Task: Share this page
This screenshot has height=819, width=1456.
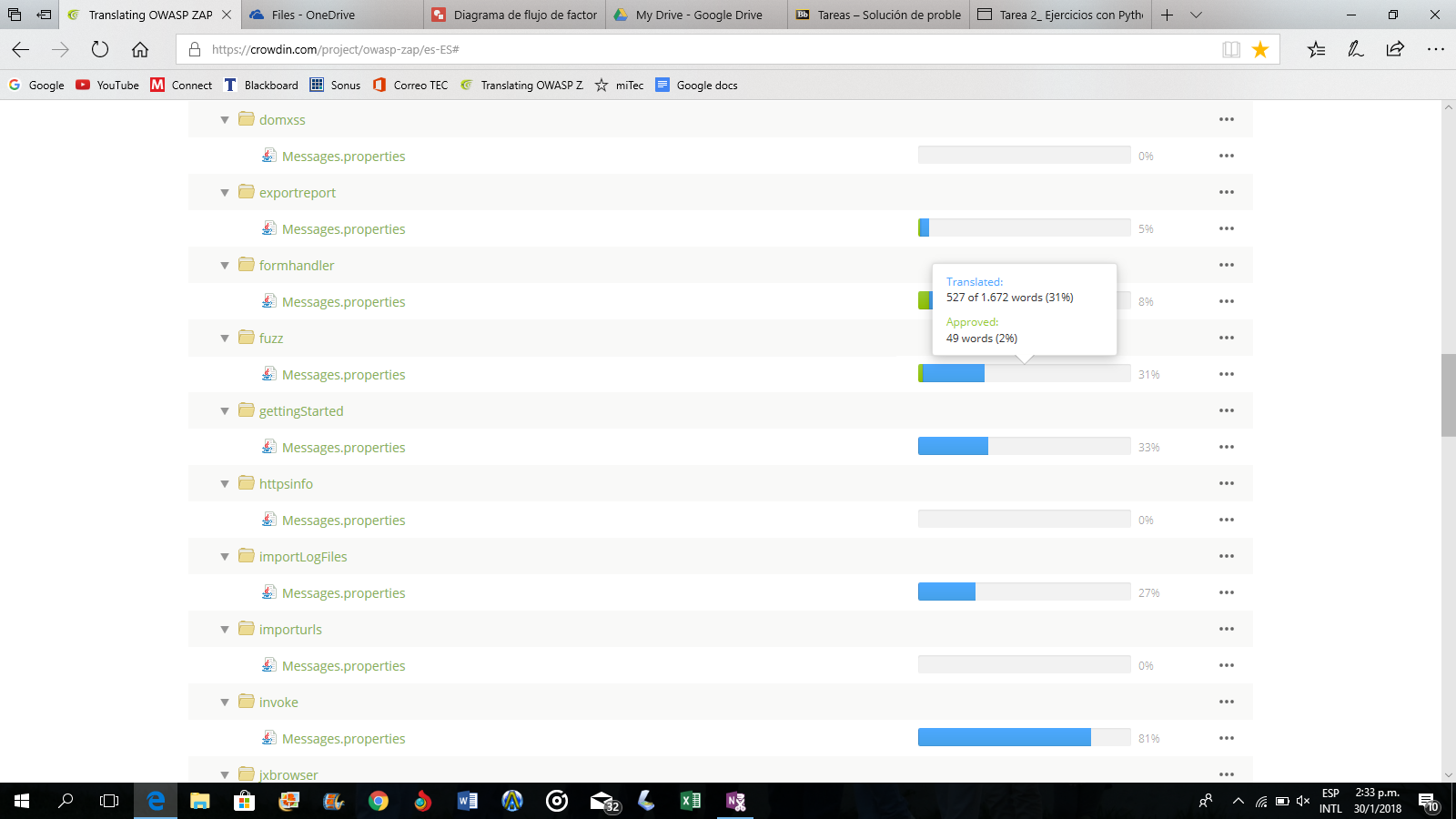Action: (x=1395, y=49)
